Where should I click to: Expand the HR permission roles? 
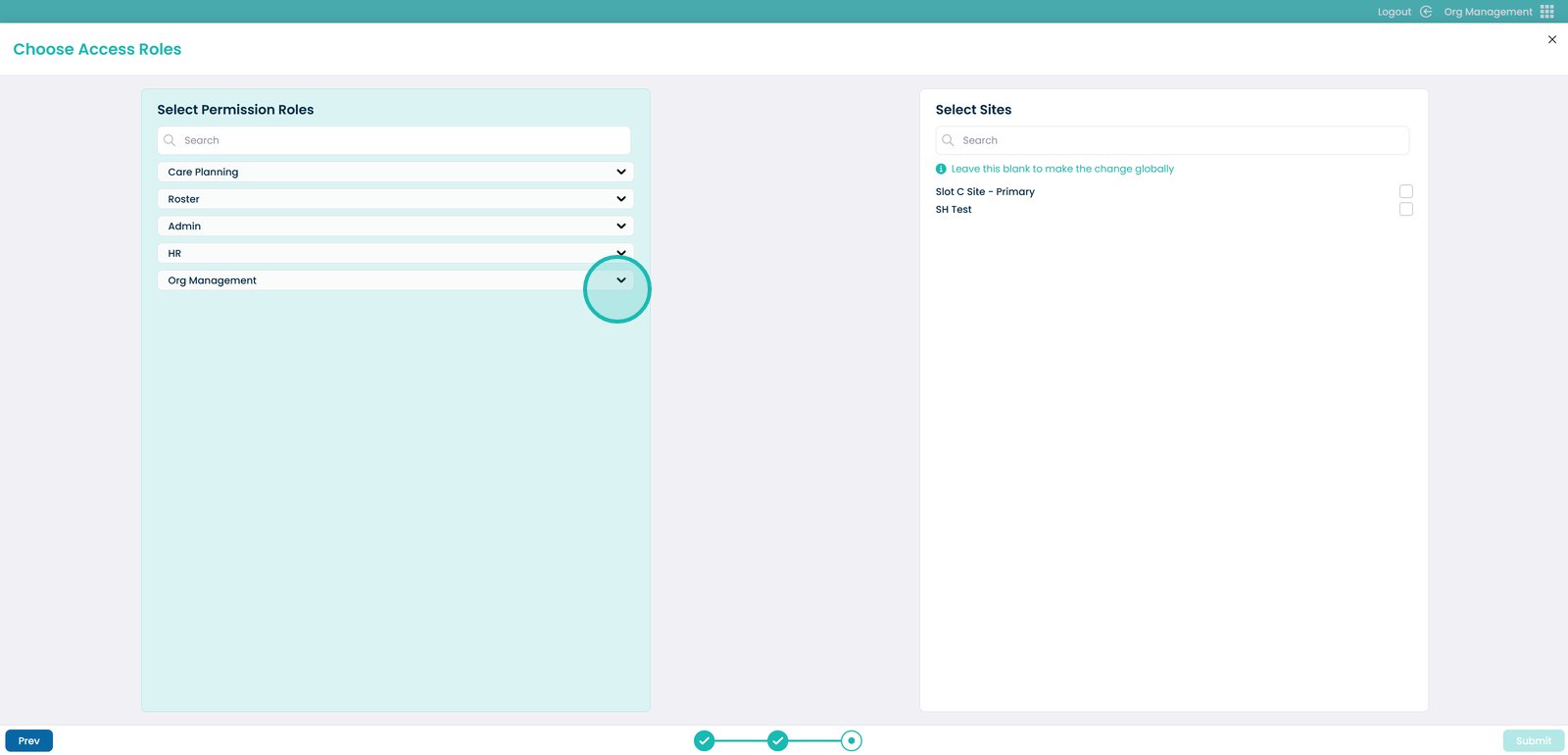pyautogui.click(x=621, y=253)
